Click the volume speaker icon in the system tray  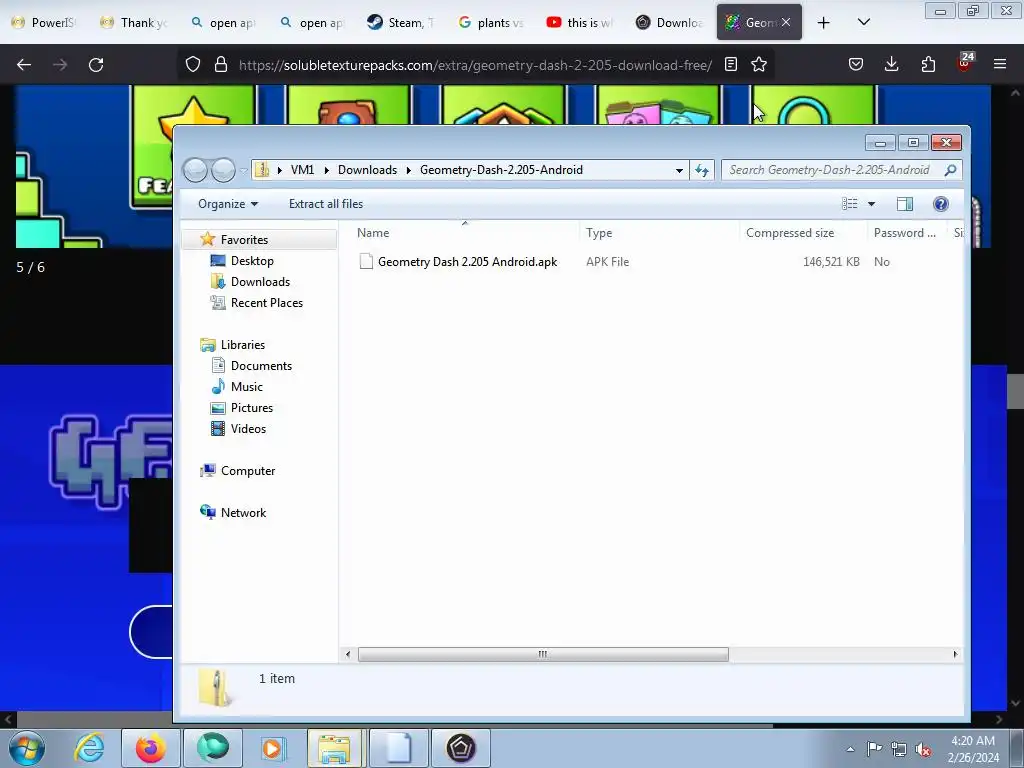tap(923, 749)
